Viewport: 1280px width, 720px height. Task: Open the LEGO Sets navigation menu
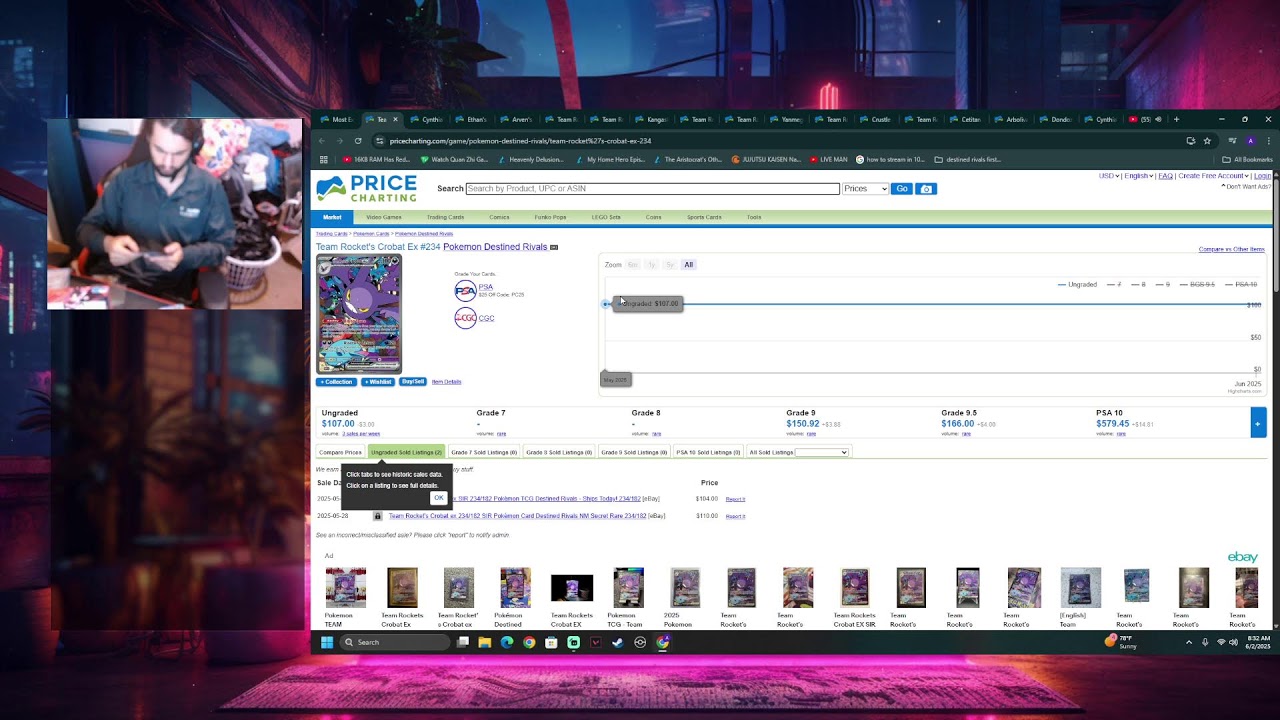[606, 217]
